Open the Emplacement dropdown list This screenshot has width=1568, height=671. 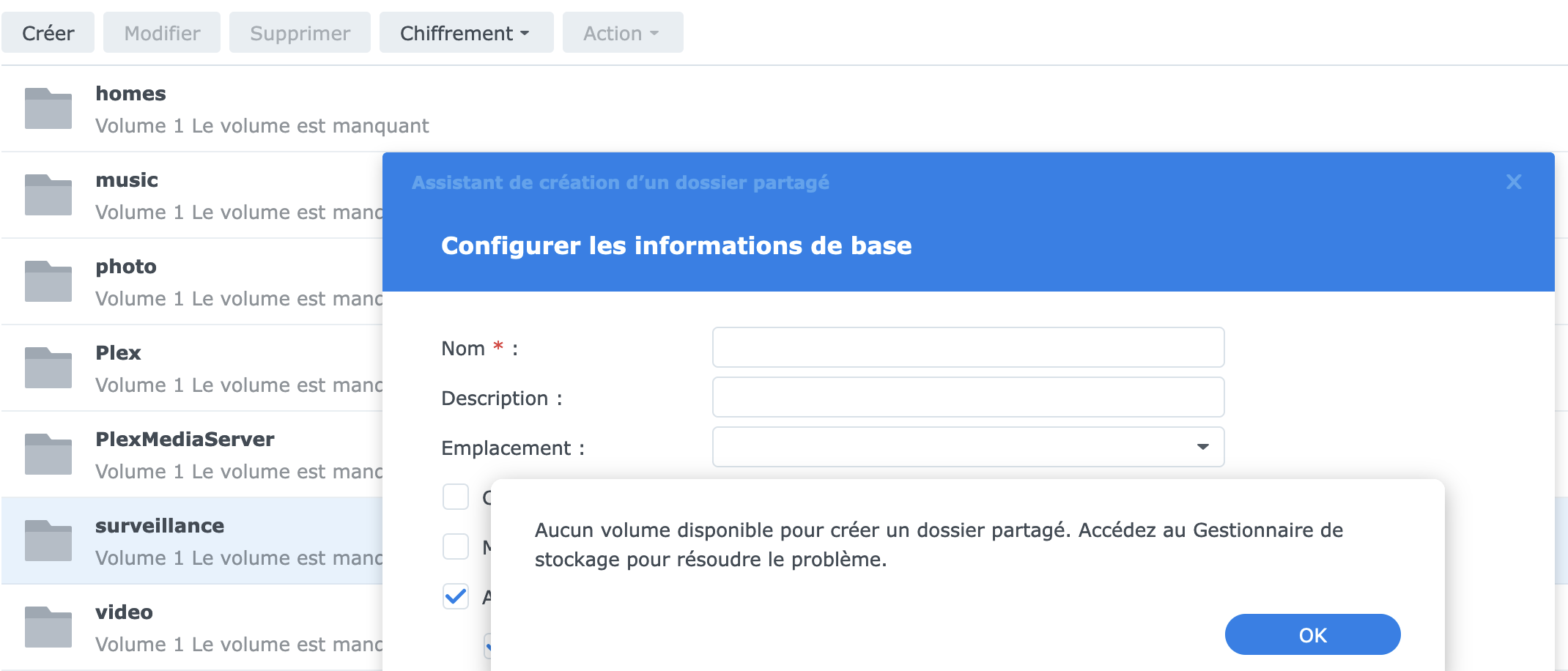(968, 447)
